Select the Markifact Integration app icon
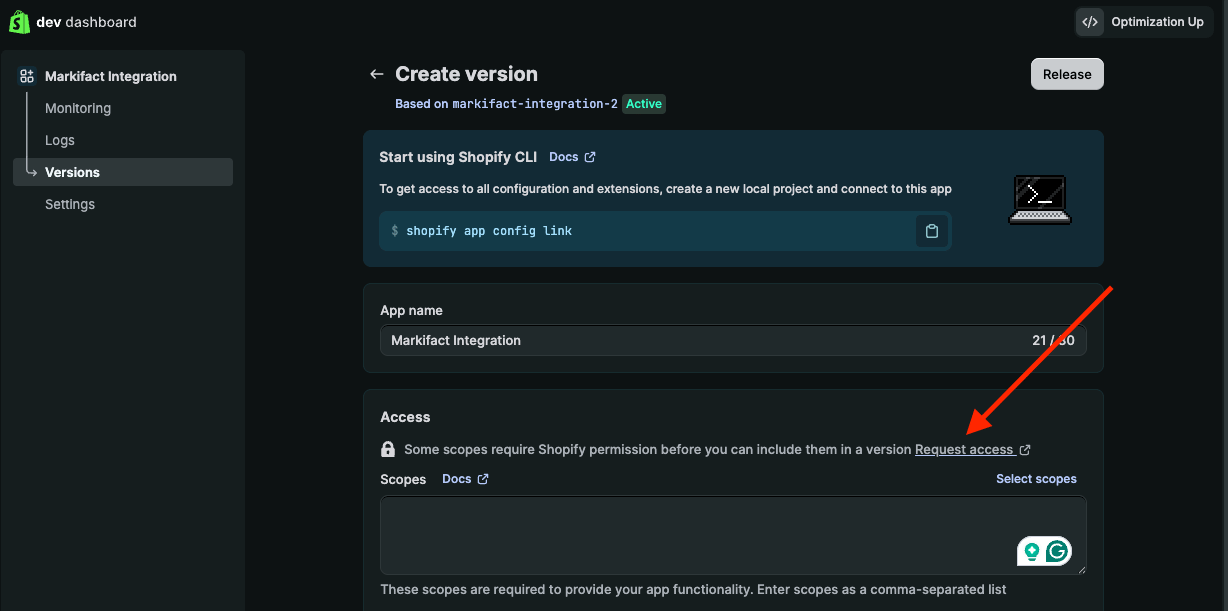This screenshot has height=611, width=1228. pos(27,76)
